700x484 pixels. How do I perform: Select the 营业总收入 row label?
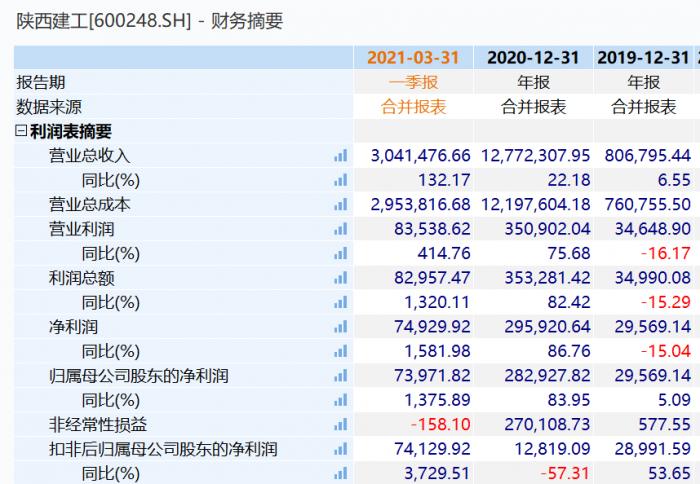[x=89, y=156]
